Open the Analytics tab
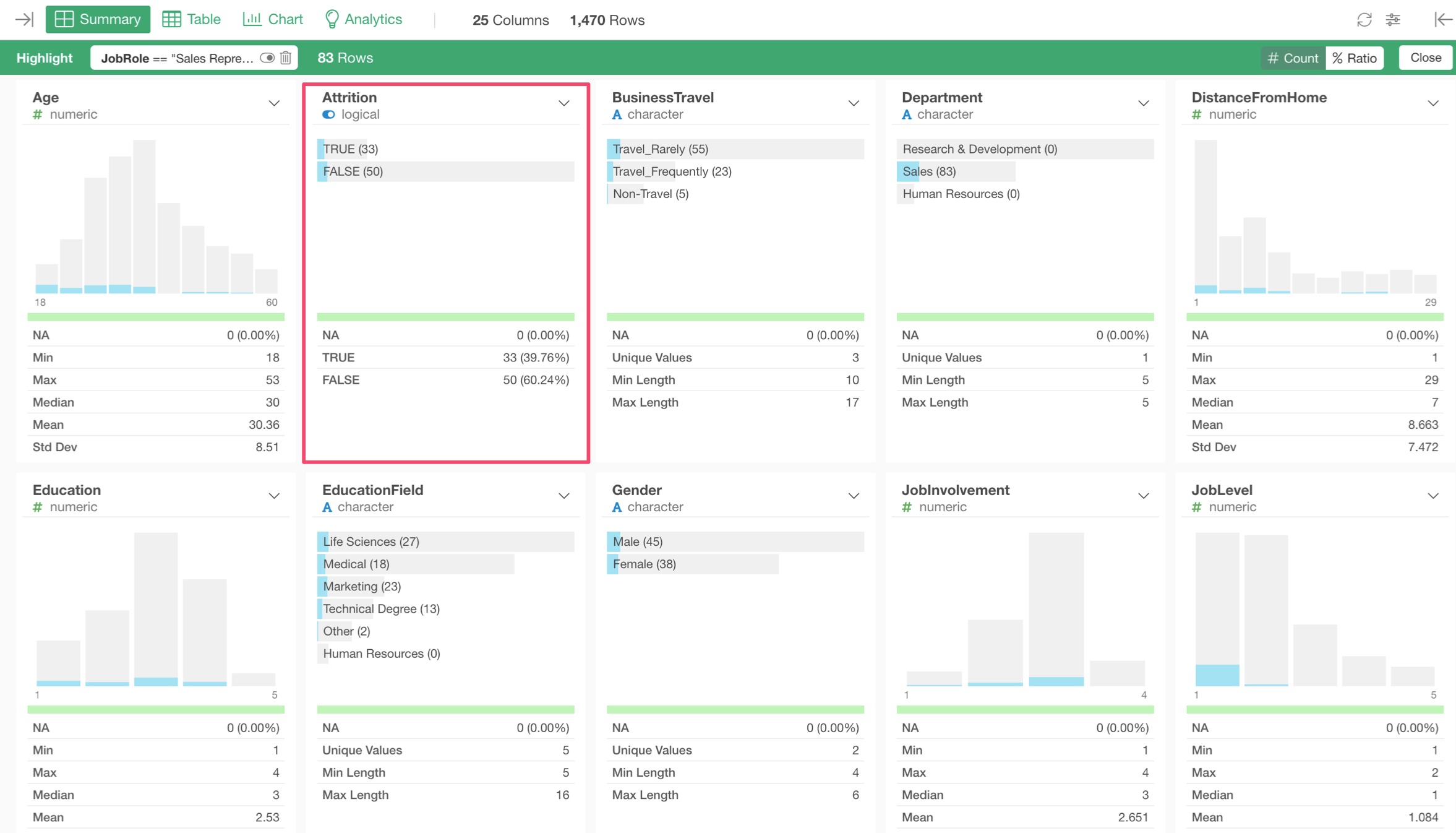Image resolution: width=1456 pixels, height=833 pixels. pos(364,20)
